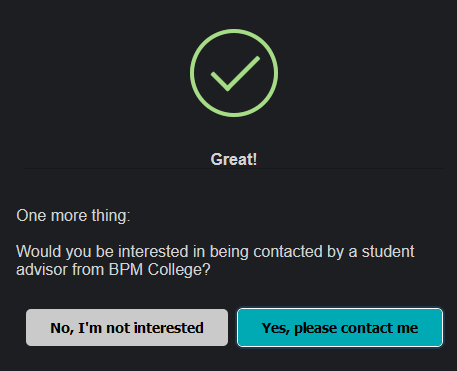The height and width of the screenshot is (371, 457).
Task: Confirm the advisor contact with "Yes, please contact me"
Action: (340, 327)
